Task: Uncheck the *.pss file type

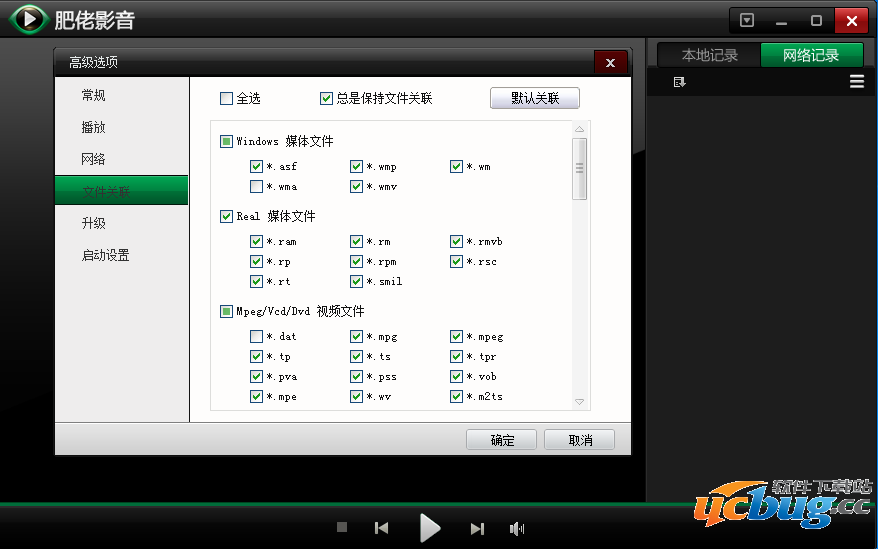Action: pos(357,376)
